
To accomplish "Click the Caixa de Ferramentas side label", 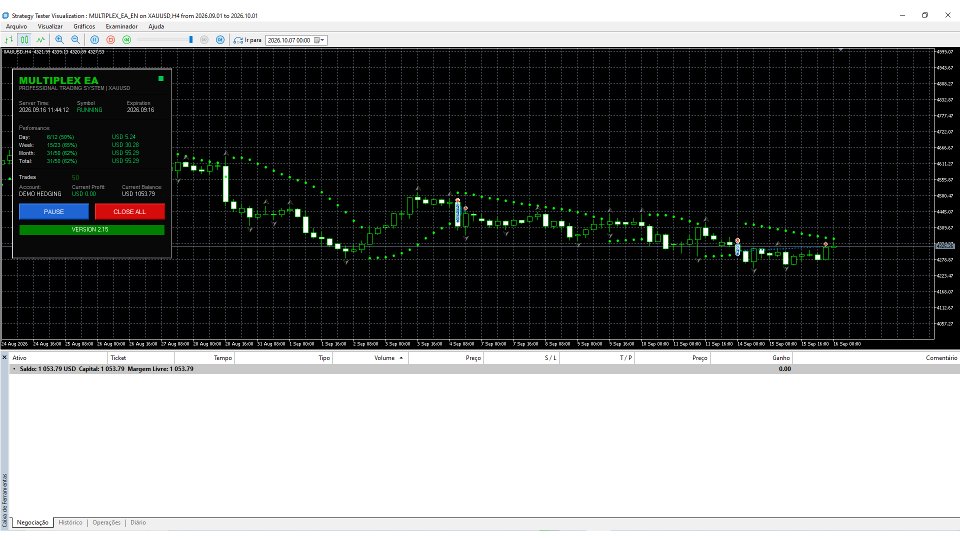I will point(4,500).
